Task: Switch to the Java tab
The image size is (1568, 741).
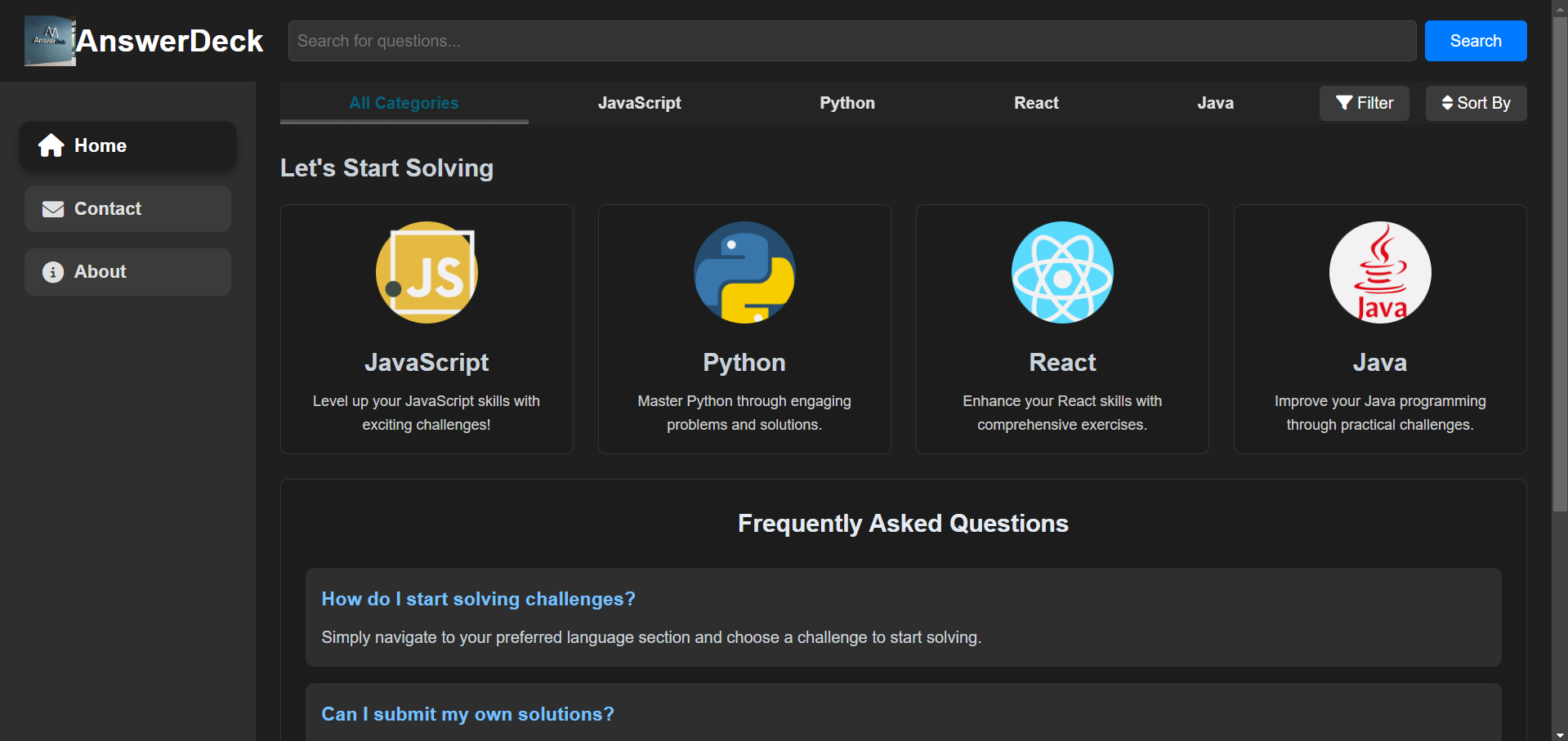Action: tap(1215, 103)
